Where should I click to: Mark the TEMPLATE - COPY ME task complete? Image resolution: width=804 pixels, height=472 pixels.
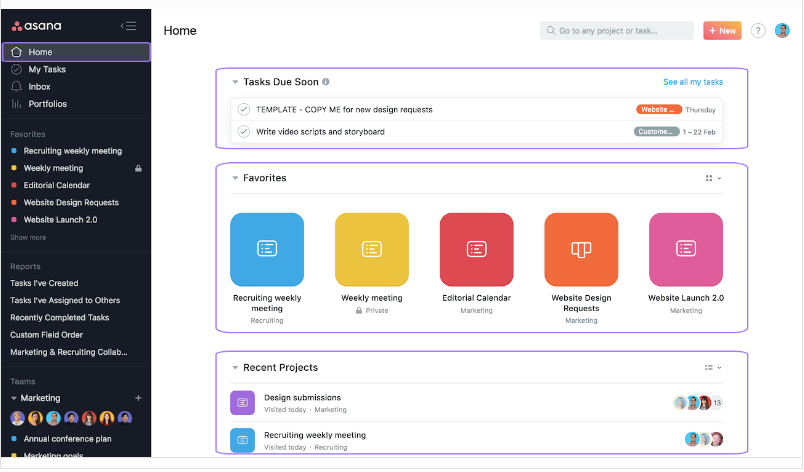pyautogui.click(x=244, y=110)
